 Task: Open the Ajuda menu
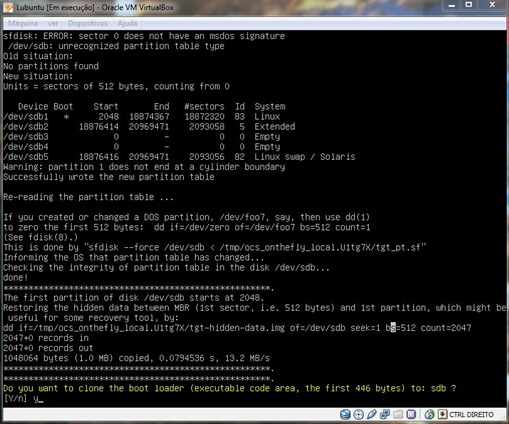click(x=127, y=23)
